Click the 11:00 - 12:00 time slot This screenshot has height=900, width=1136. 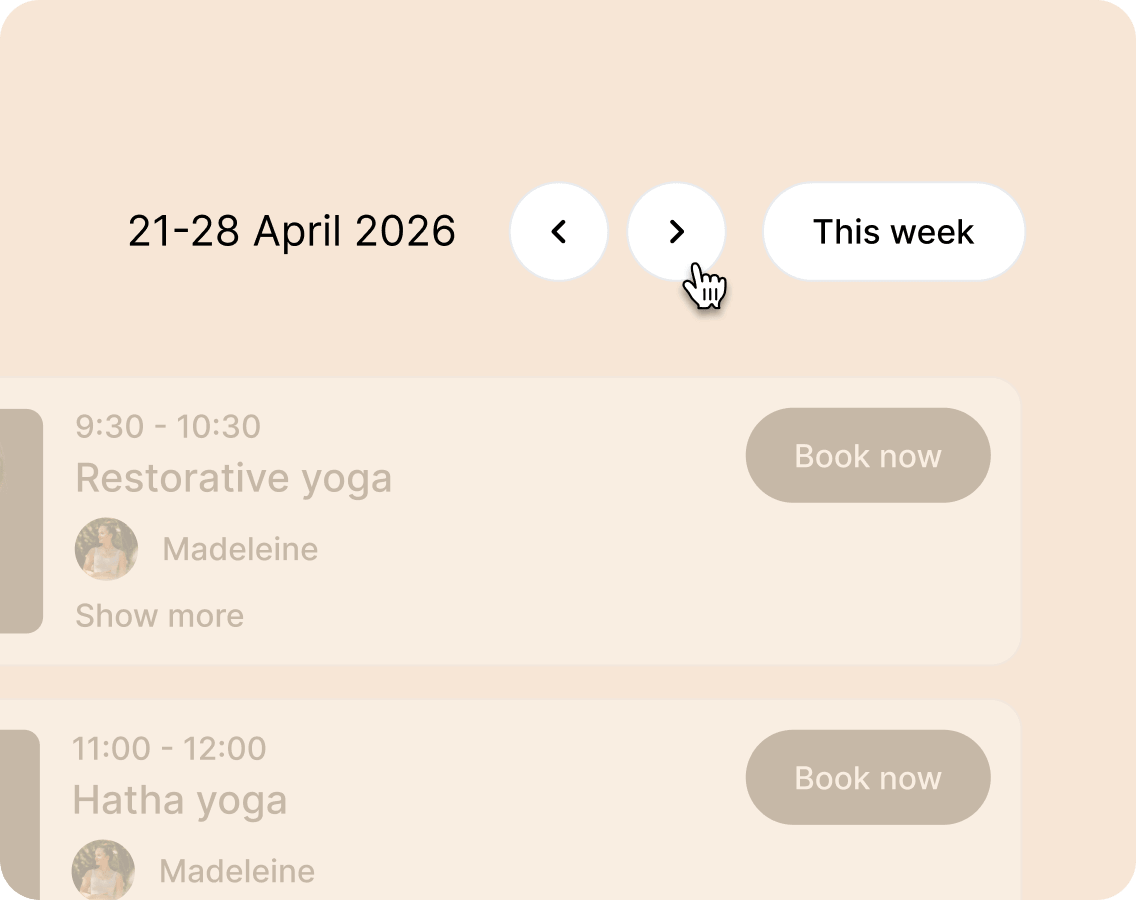[x=168, y=748]
